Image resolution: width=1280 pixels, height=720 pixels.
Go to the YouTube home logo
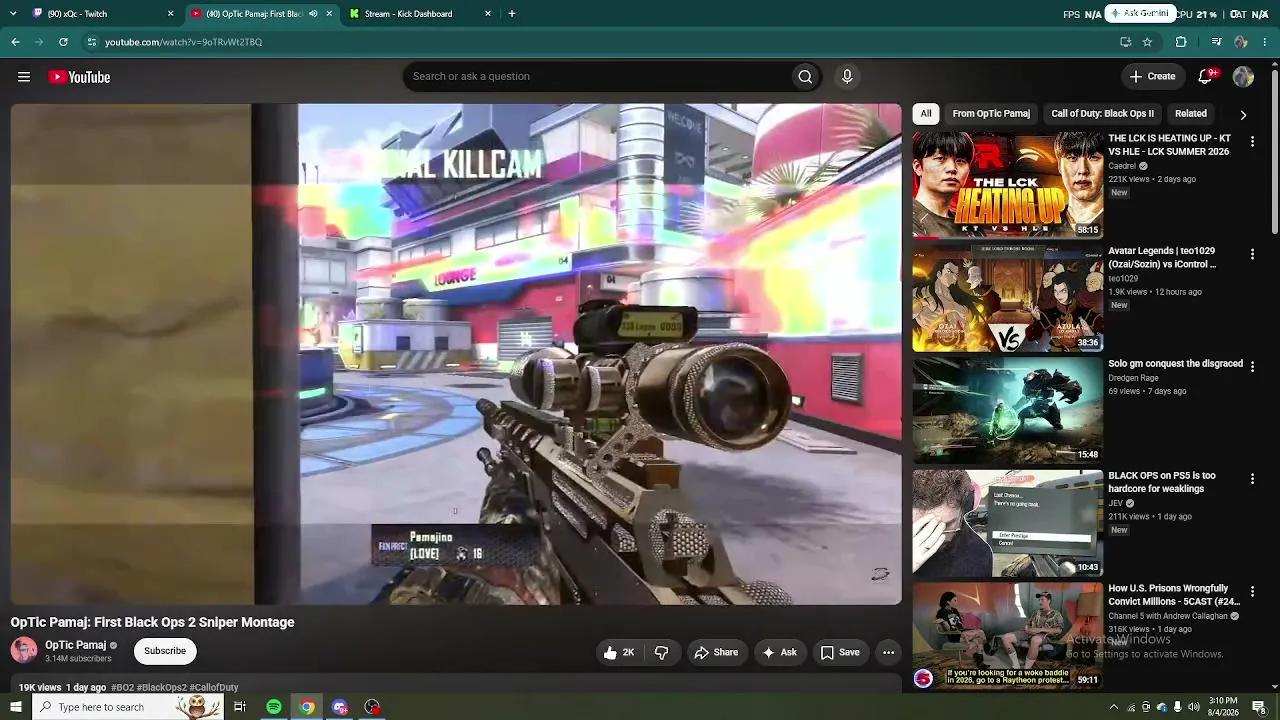coord(79,77)
